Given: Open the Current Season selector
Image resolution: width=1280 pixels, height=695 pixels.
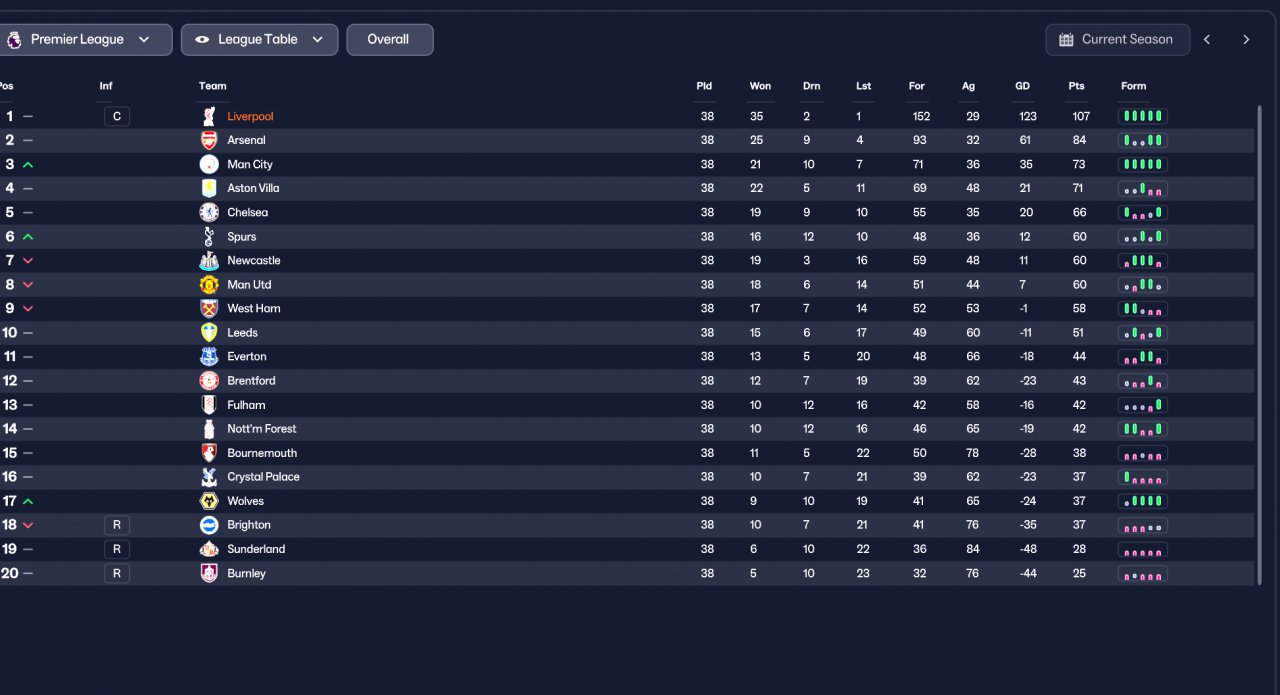Looking at the screenshot, I should click(1118, 40).
